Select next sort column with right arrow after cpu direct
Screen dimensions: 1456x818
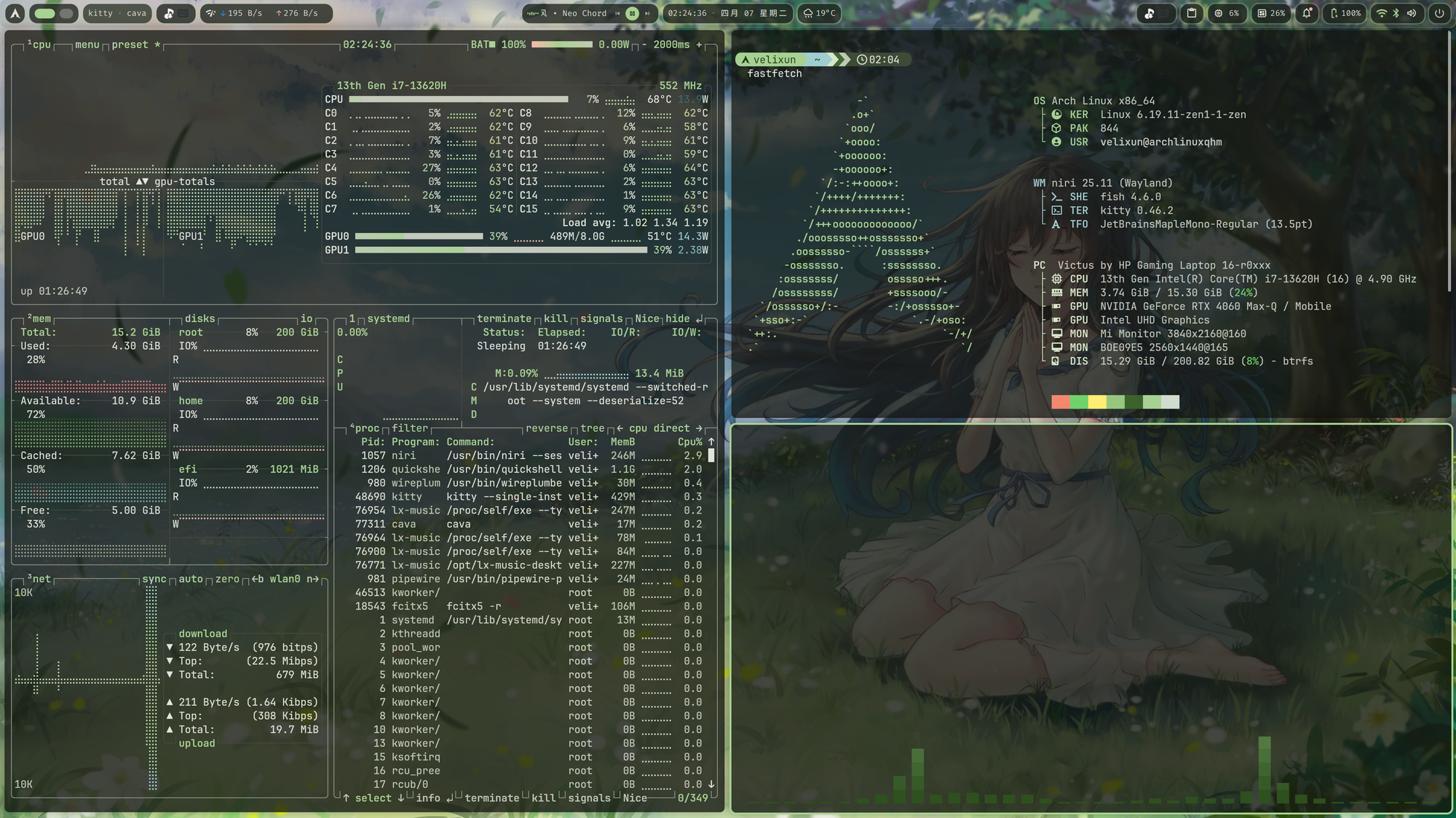699,428
